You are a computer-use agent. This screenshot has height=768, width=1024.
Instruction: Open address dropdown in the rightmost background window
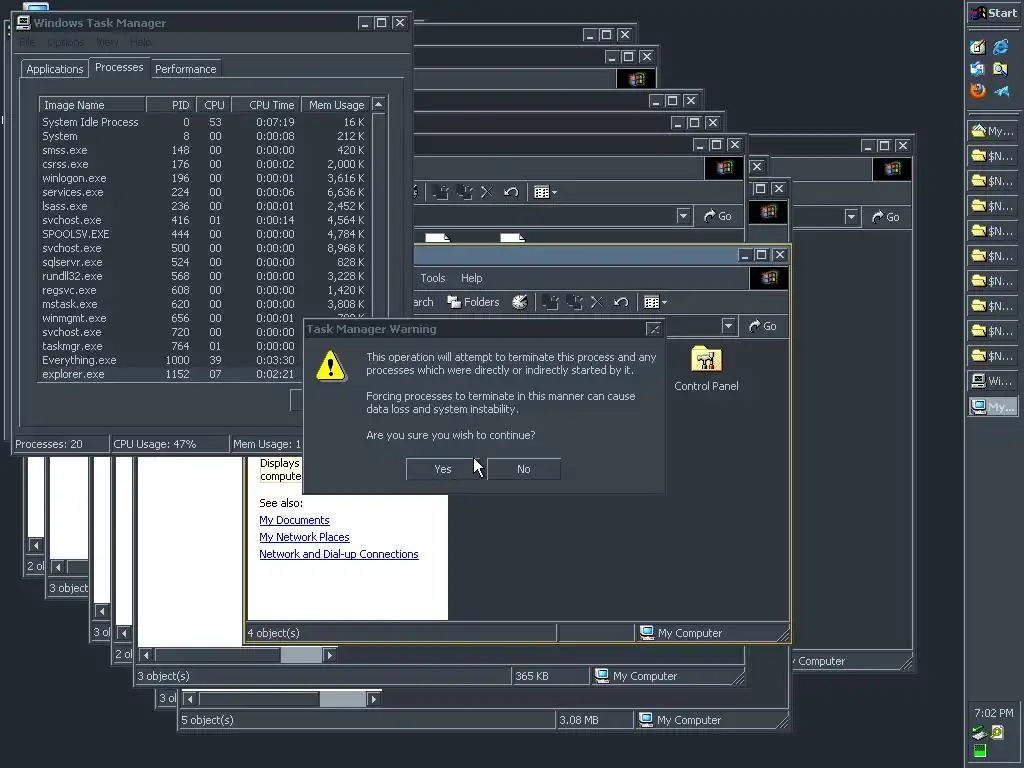pyautogui.click(x=850, y=216)
